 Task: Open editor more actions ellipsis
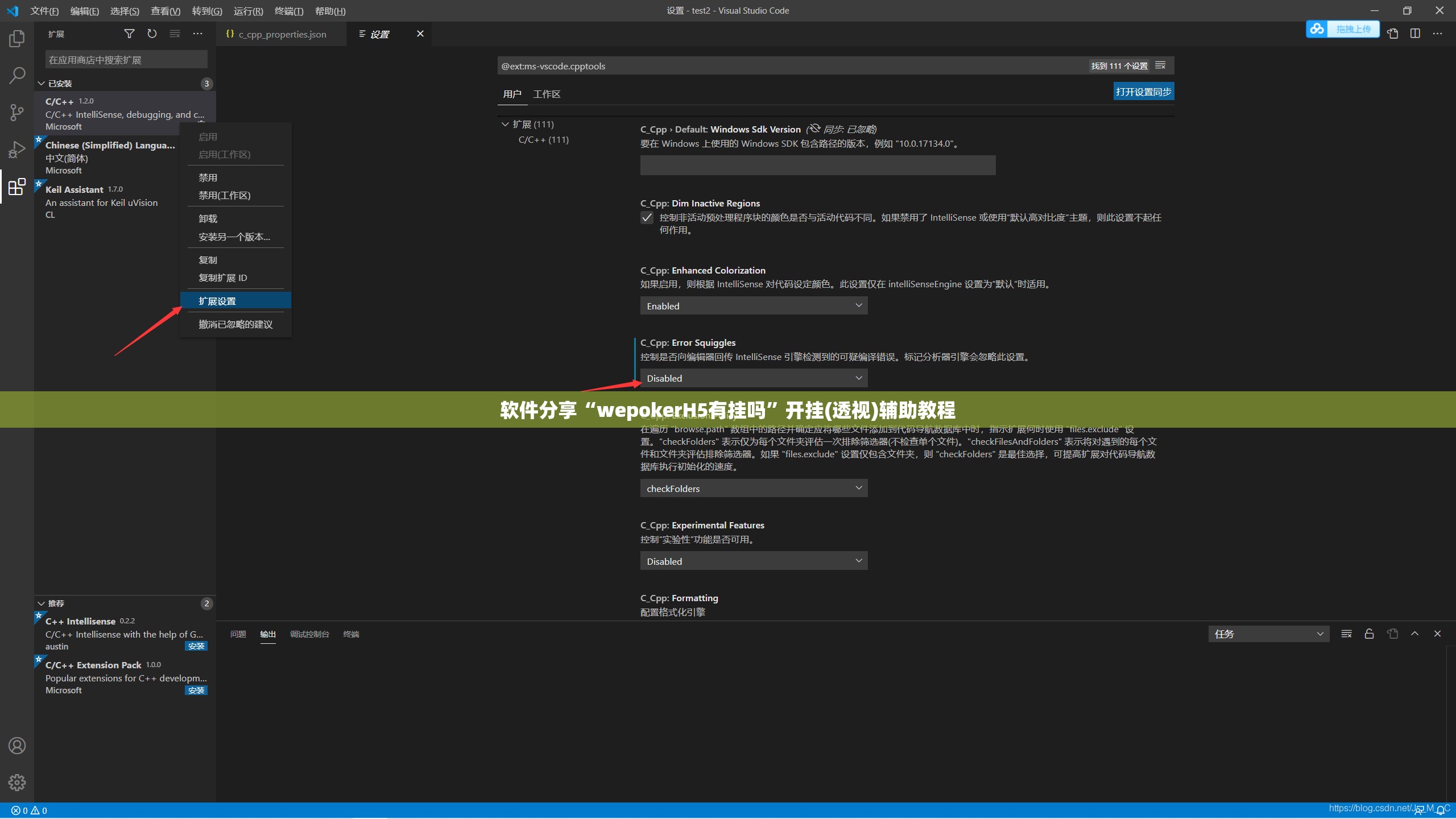[1438, 34]
